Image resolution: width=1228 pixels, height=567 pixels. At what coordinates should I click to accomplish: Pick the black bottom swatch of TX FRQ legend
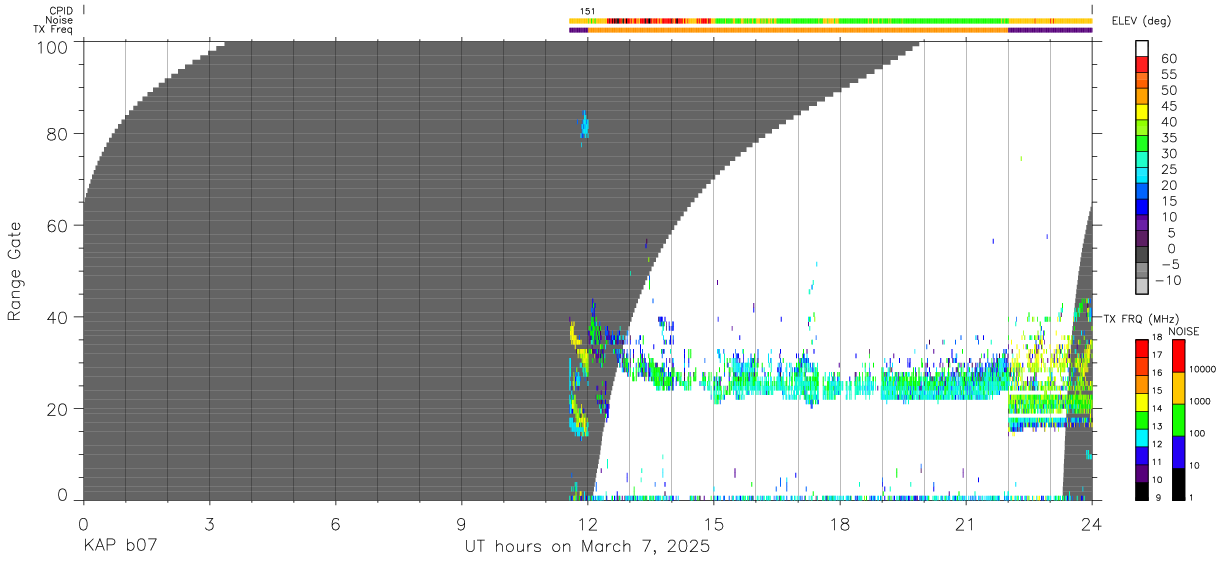coord(1141,491)
